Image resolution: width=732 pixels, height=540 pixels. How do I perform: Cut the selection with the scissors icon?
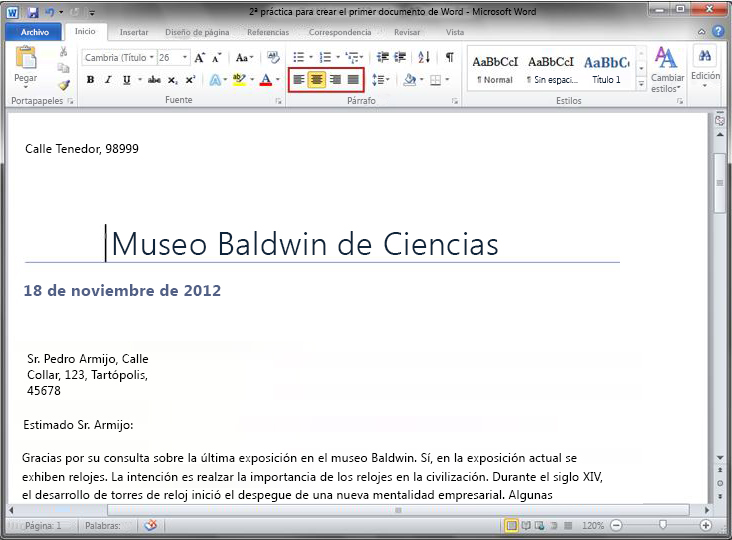click(63, 52)
